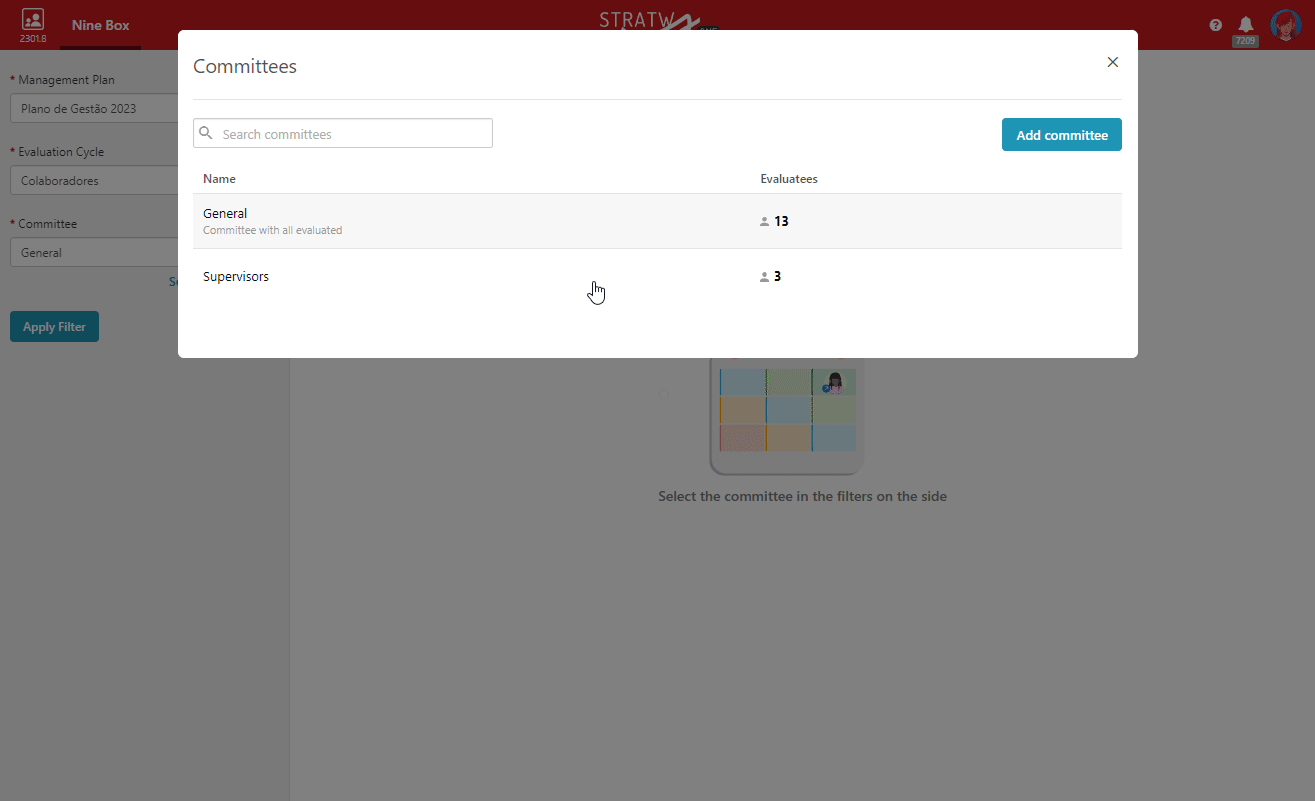
Task: Click the Name column header
Action: (x=219, y=179)
